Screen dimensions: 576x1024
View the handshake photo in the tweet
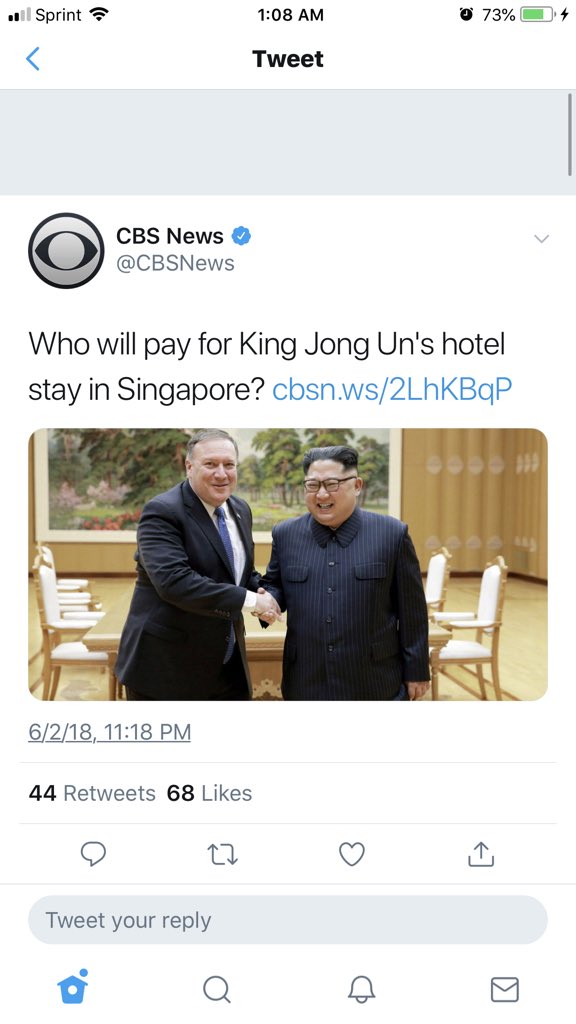coord(288,564)
